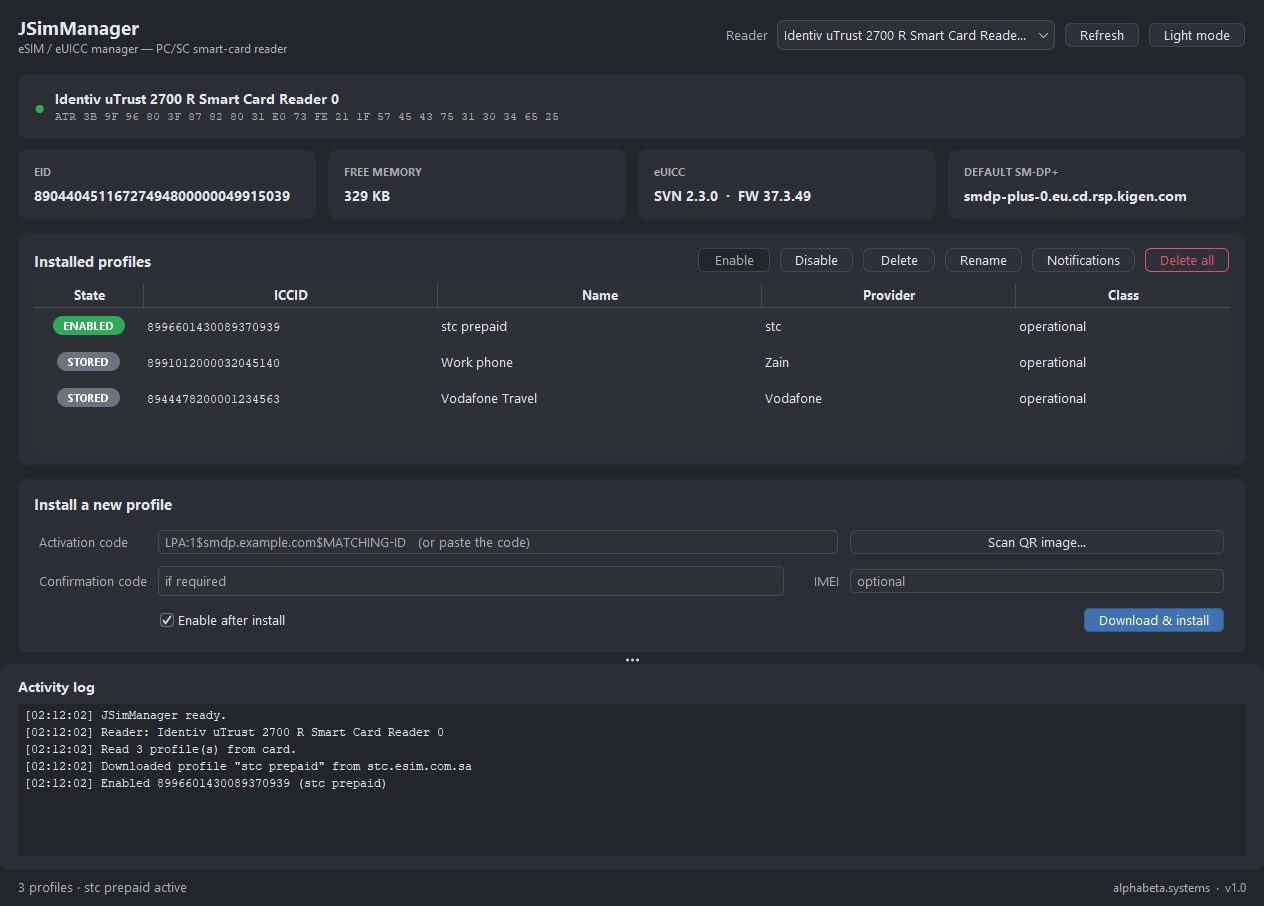Image resolution: width=1264 pixels, height=906 pixels.
Task: Select the stc prepaid name cell
Action: [600, 327]
